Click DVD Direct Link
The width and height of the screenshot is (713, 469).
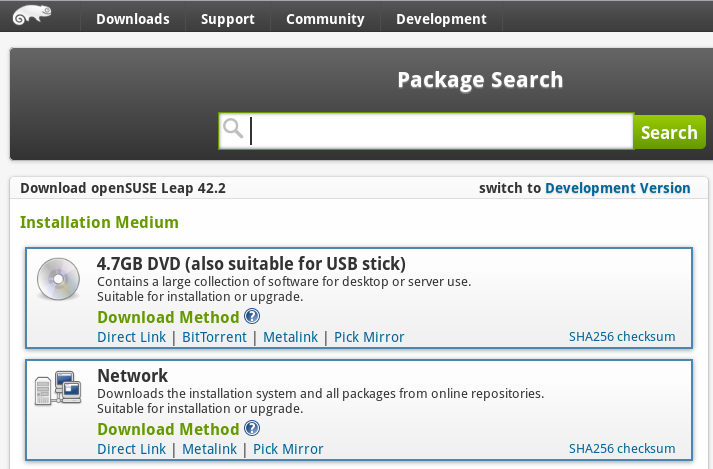coord(131,337)
